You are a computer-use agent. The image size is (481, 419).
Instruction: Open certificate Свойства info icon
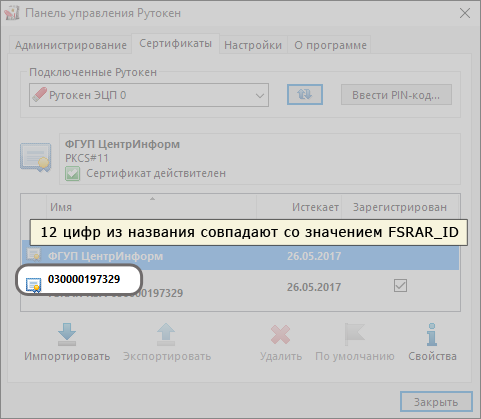(x=432, y=334)
